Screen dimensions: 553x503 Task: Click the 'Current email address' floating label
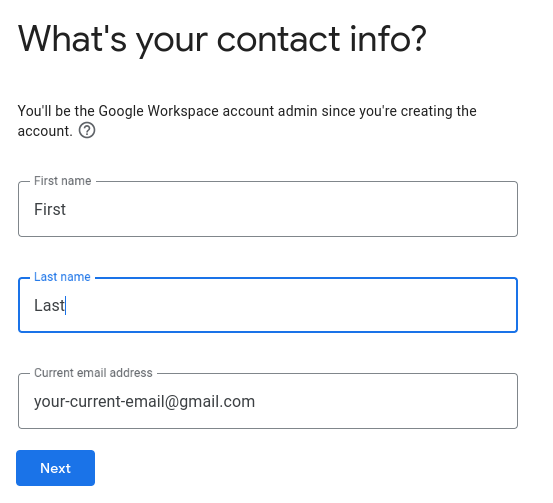tap(93, 373)
